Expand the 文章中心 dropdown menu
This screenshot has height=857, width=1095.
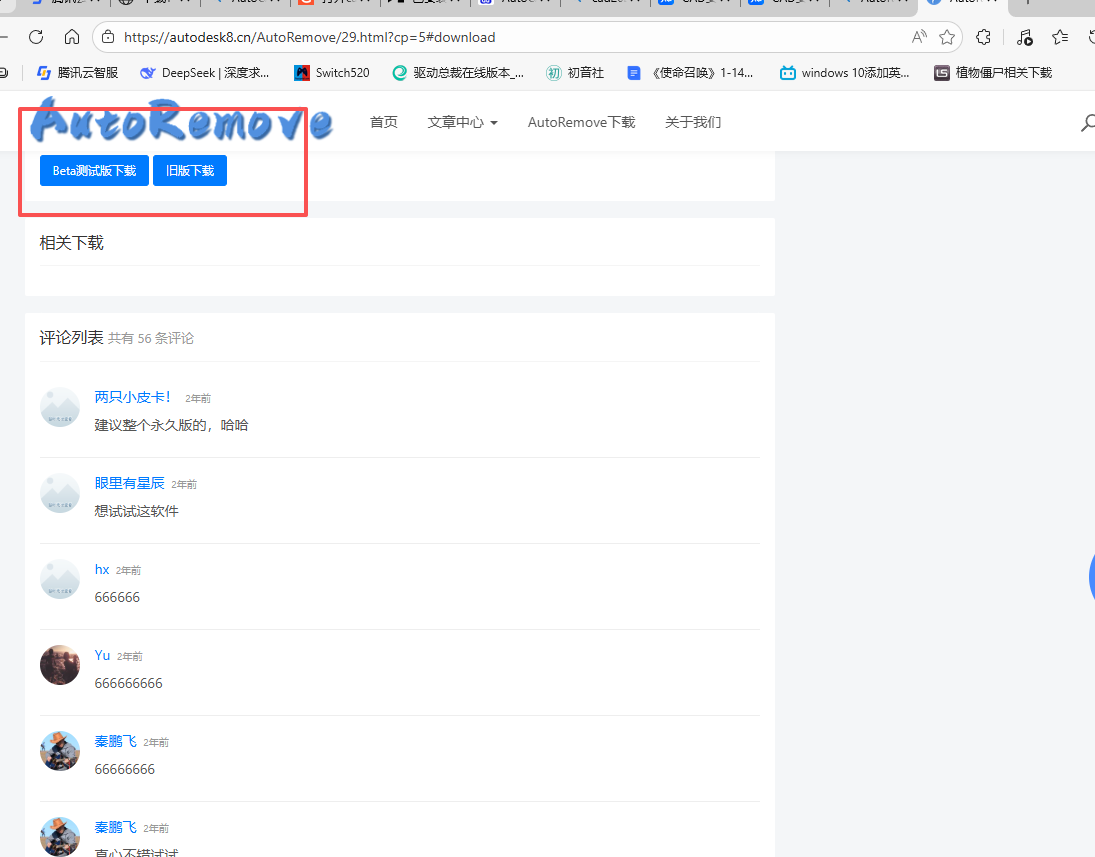(x=462, y=122)
